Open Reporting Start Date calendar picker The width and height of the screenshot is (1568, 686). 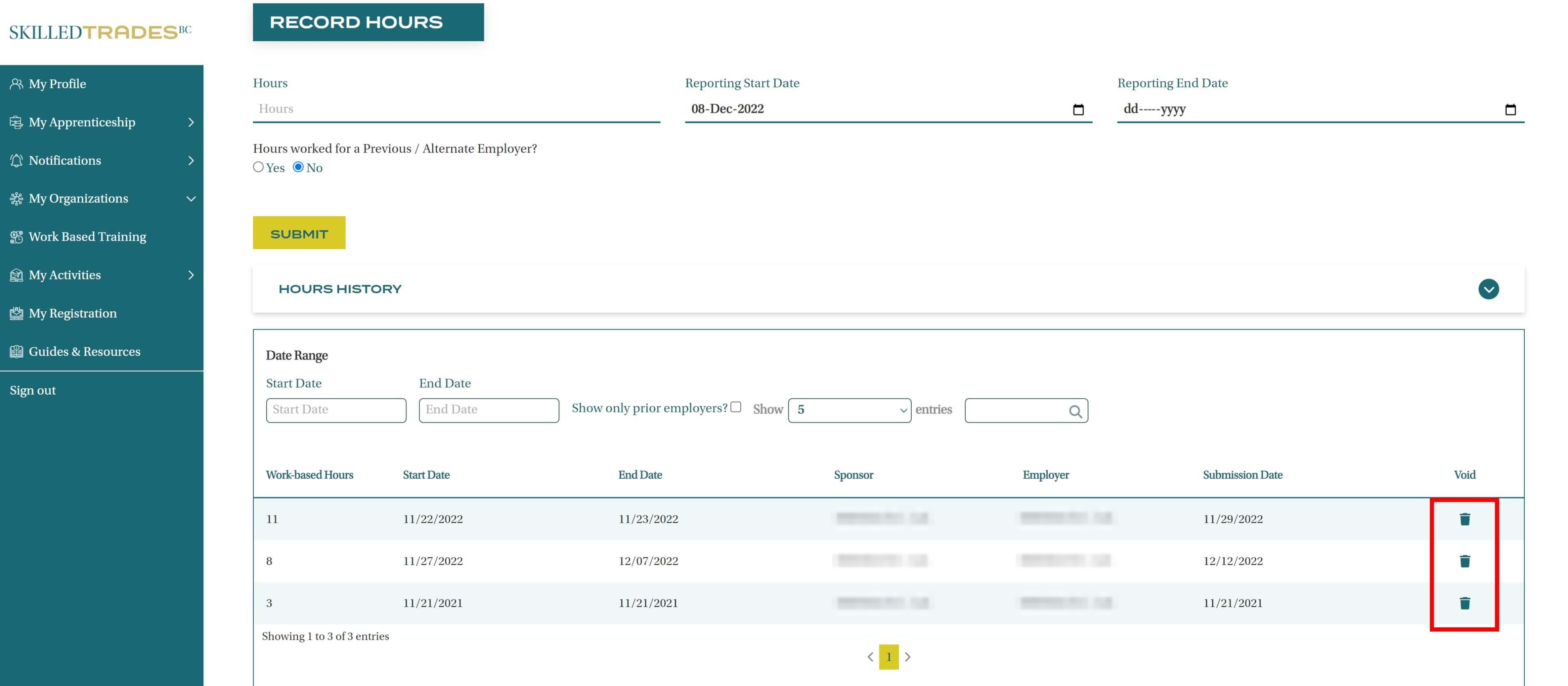pyautogui.click(x=1078, y=110)
